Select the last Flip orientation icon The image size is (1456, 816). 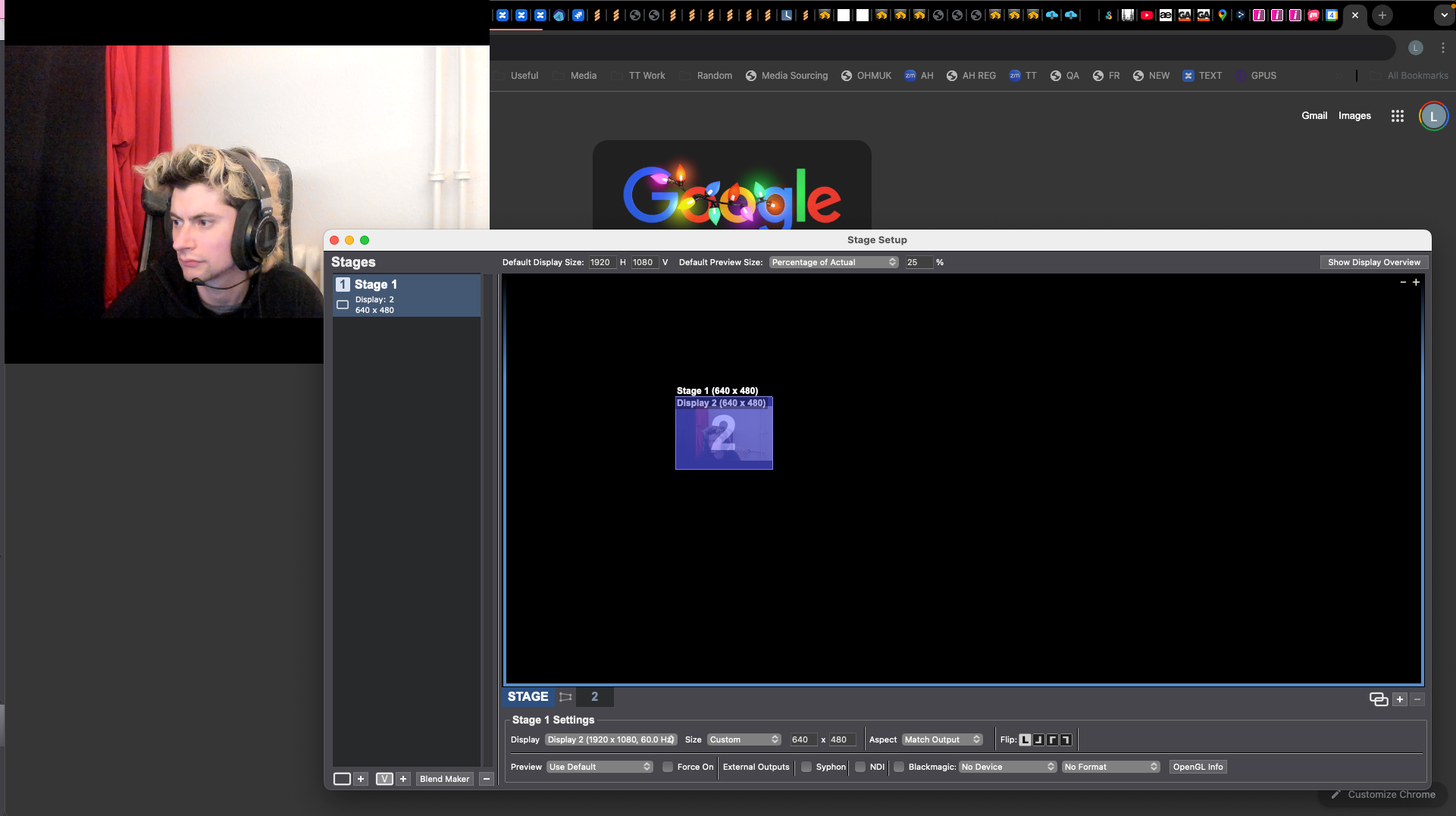point(1066,740)
